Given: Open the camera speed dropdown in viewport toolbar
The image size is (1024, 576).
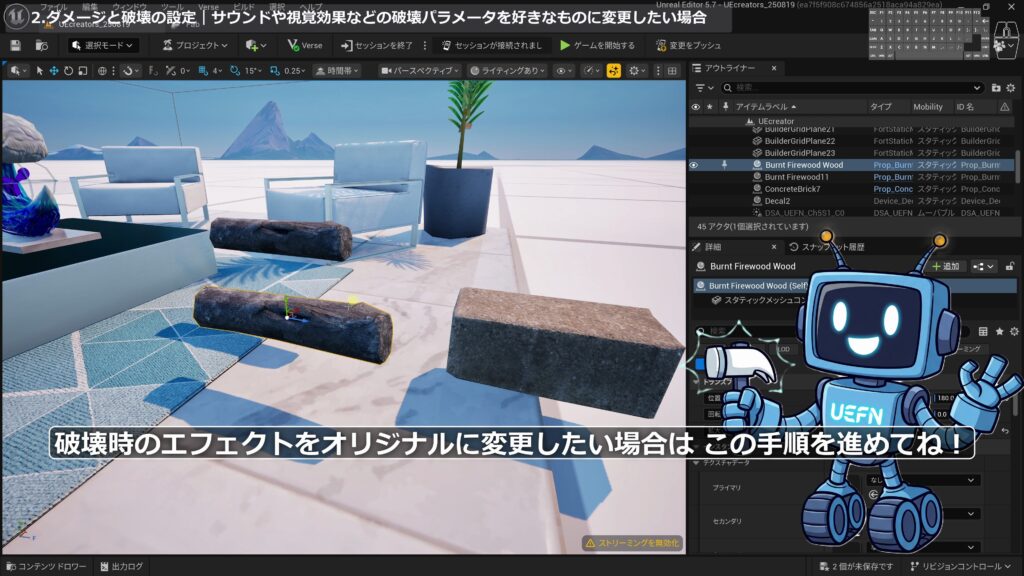Looking at the screenshot, I should 592,71.
